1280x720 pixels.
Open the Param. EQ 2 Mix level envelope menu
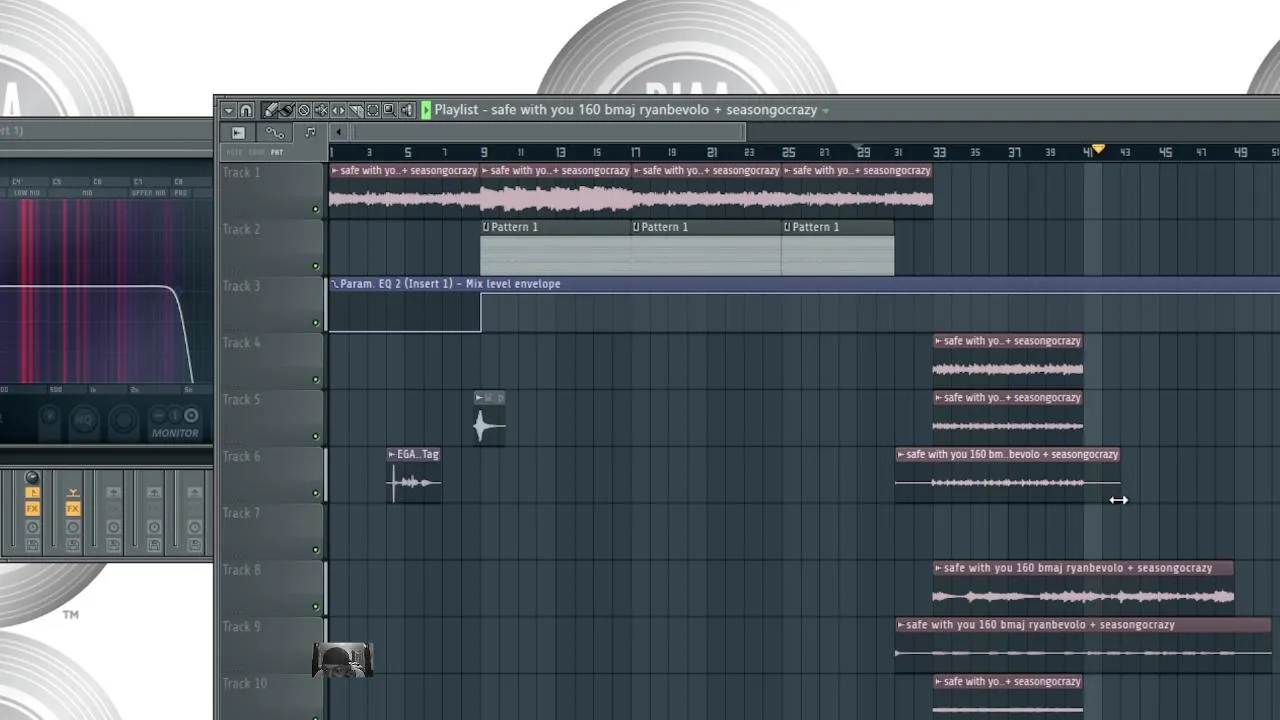335,284
